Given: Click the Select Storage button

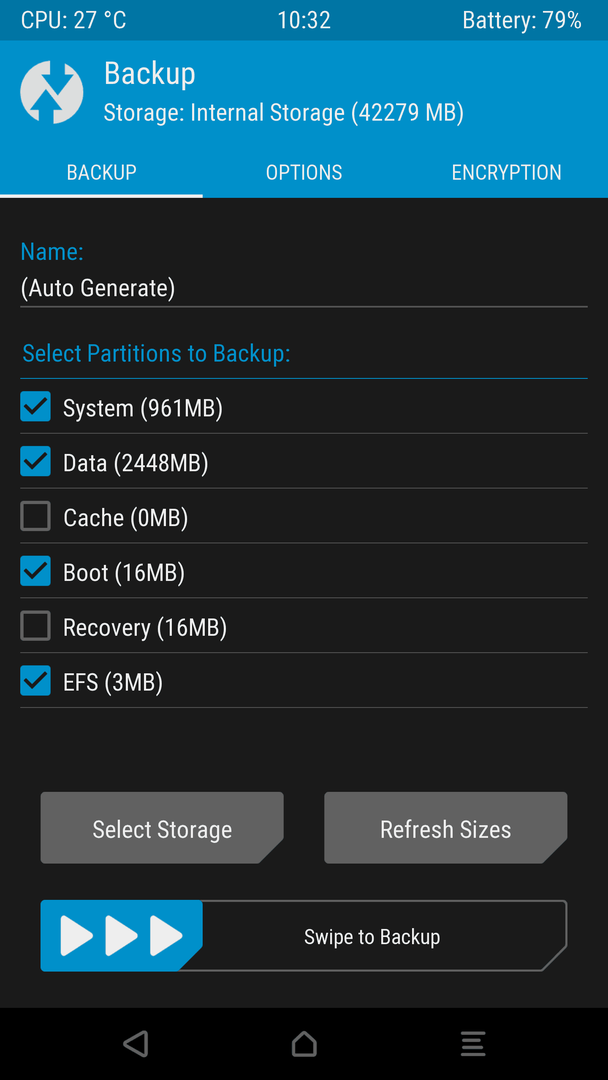Looking at the screenshot, I should [x=162, y=828].
